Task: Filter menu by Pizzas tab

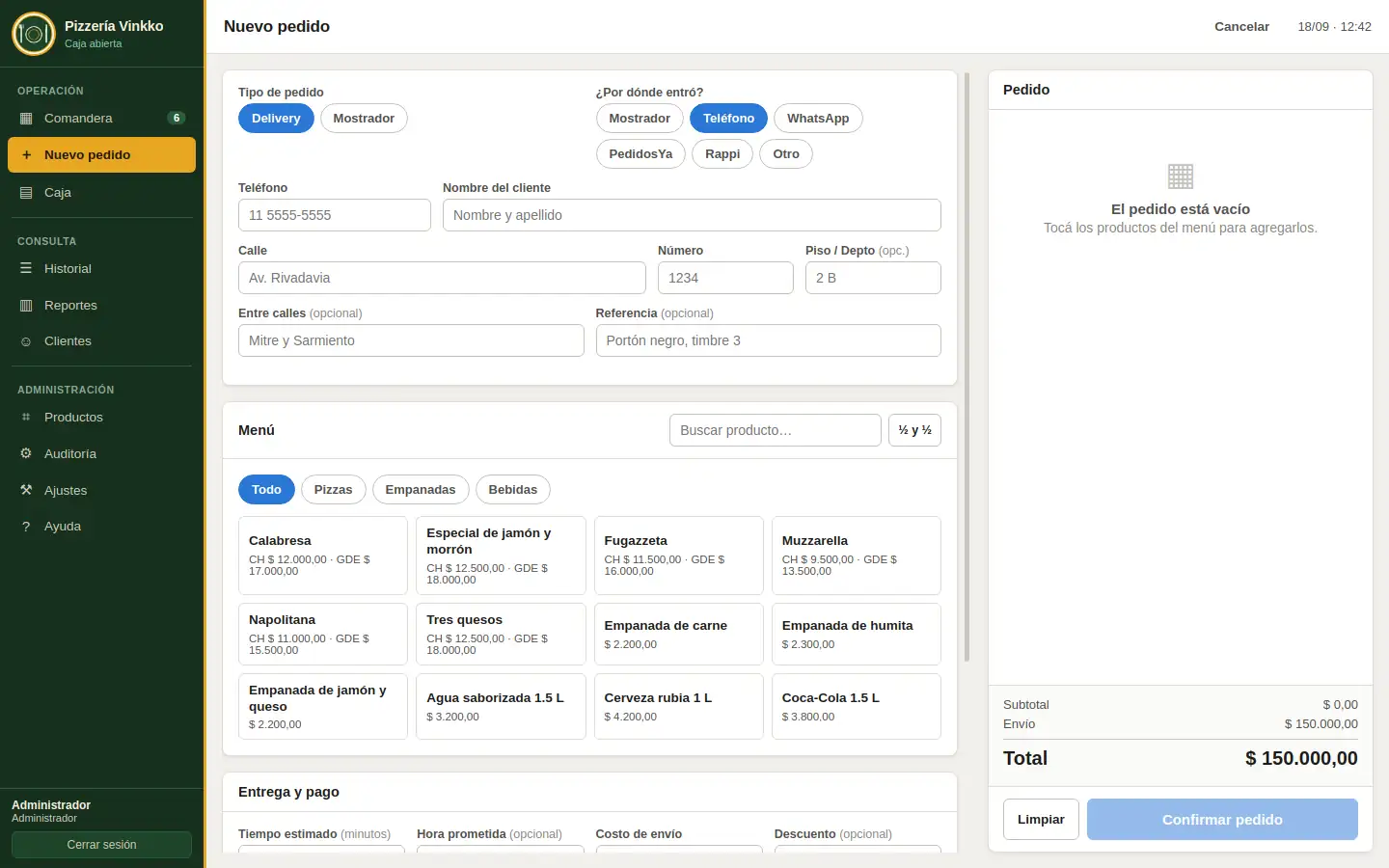Action: click(333, 490)
